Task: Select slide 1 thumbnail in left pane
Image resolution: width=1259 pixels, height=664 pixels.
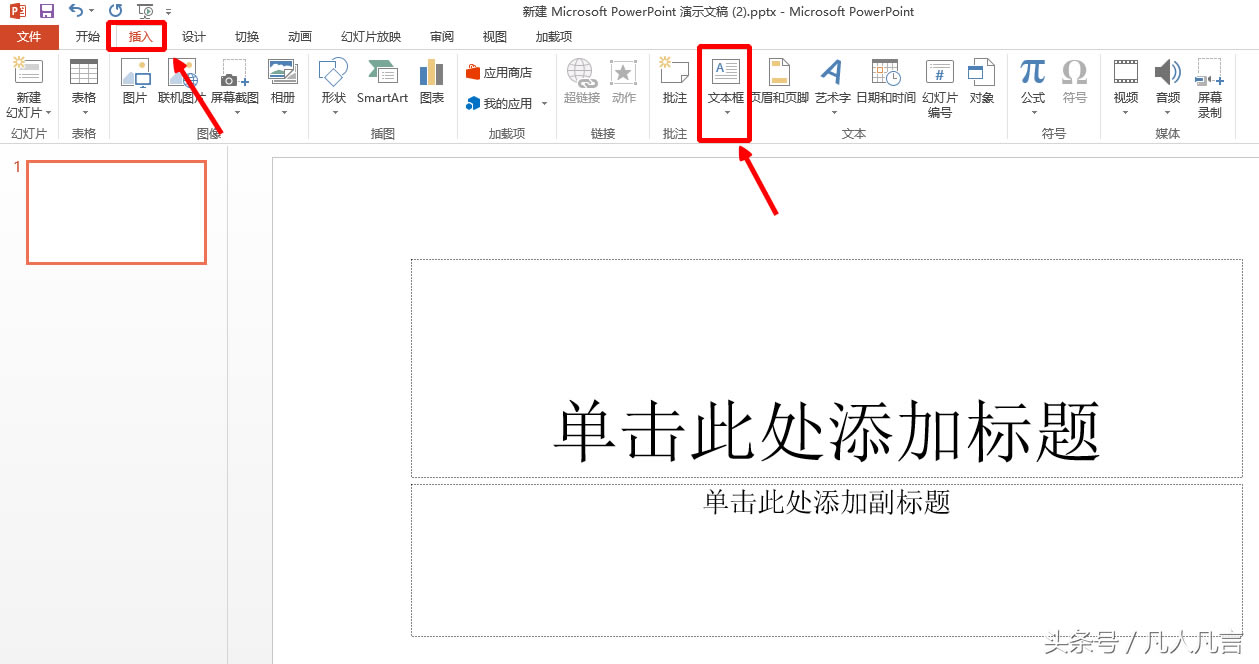Action: pos(115,212)
